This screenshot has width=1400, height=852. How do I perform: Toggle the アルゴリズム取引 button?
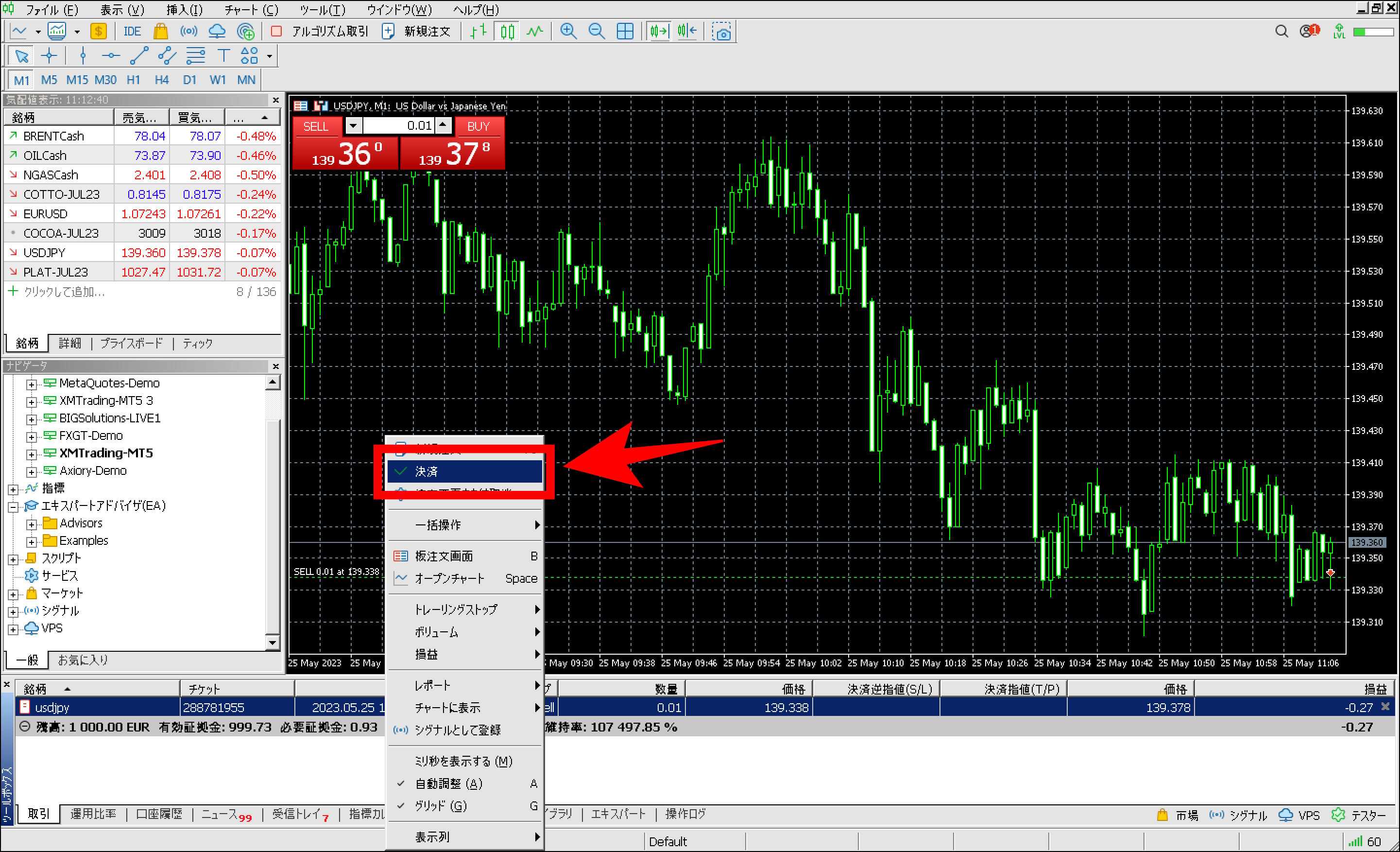click(x=321, y=31)
